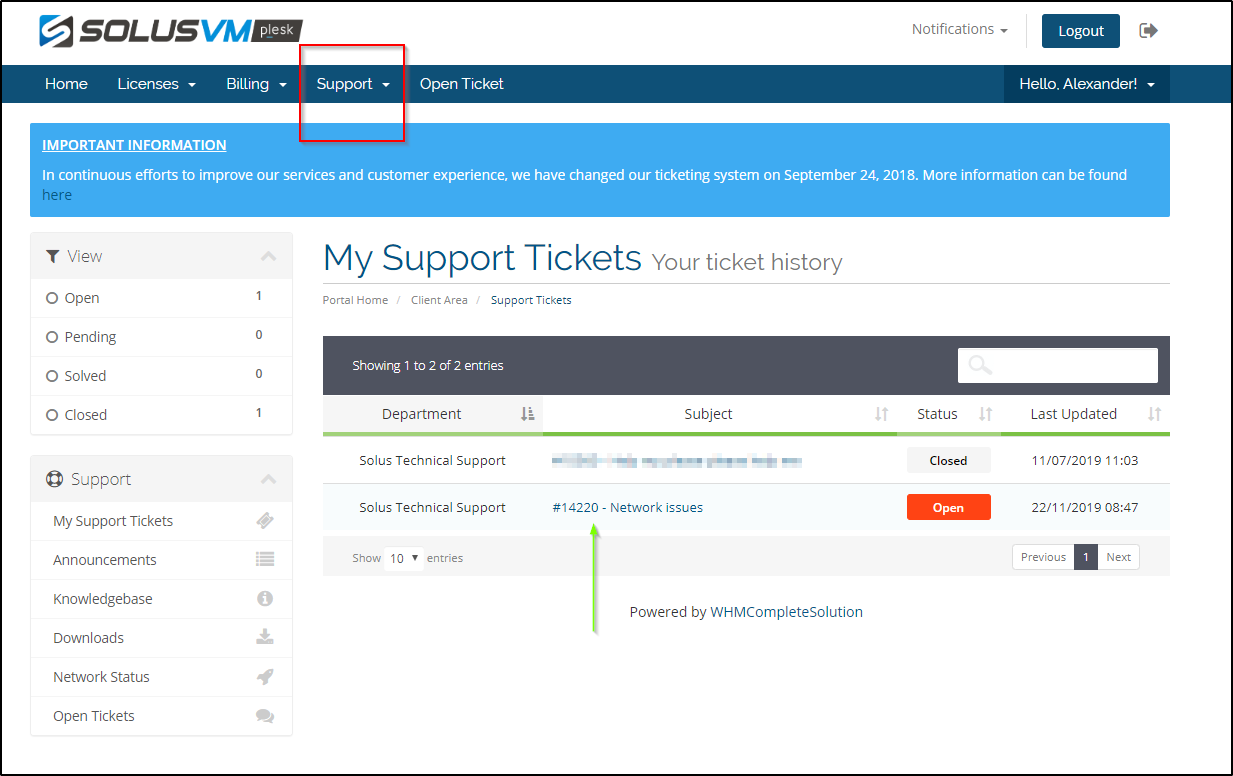
Task: Open Tickets via the chat bubble icon
Action: tap(265, 715)
